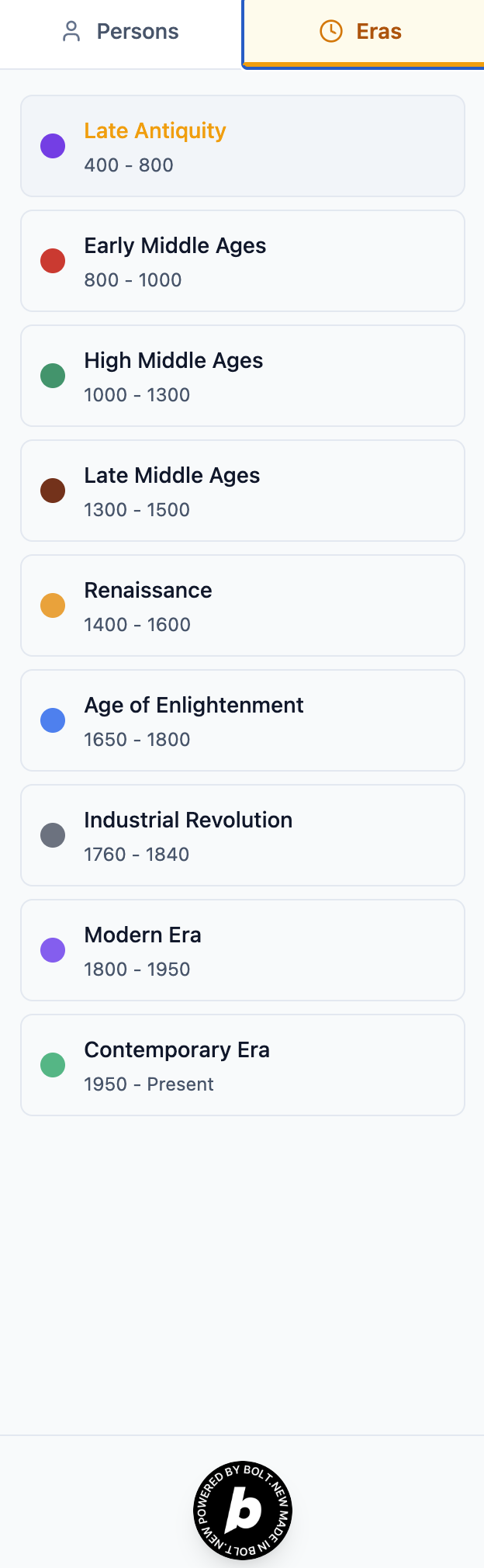Click the blue Age of Enlightenment dot
This screenshot has width=484, height=1568.
point(53,720)
